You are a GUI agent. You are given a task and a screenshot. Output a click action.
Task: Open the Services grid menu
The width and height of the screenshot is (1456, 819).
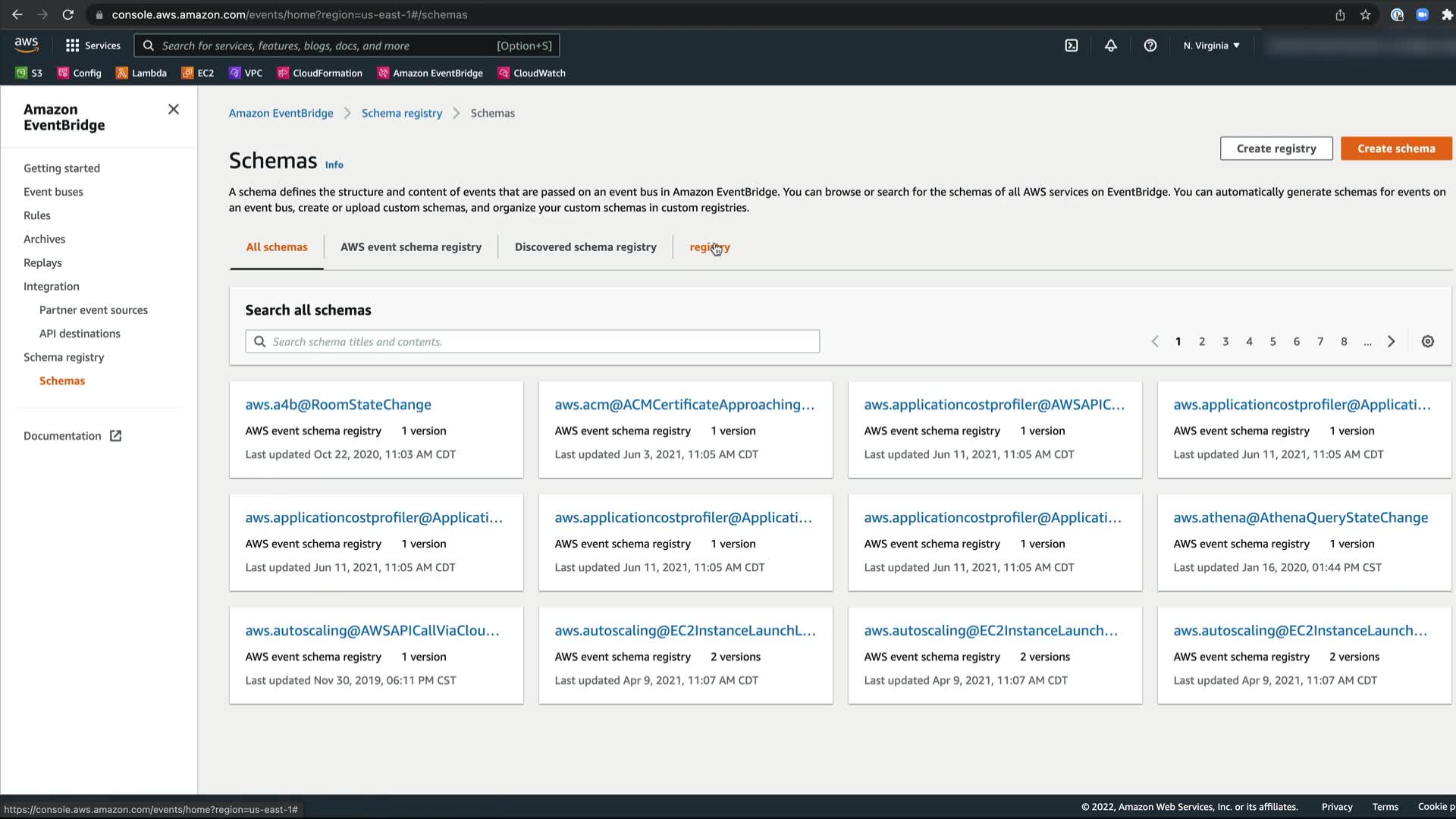pyautogui.click(x=93, y=45)
